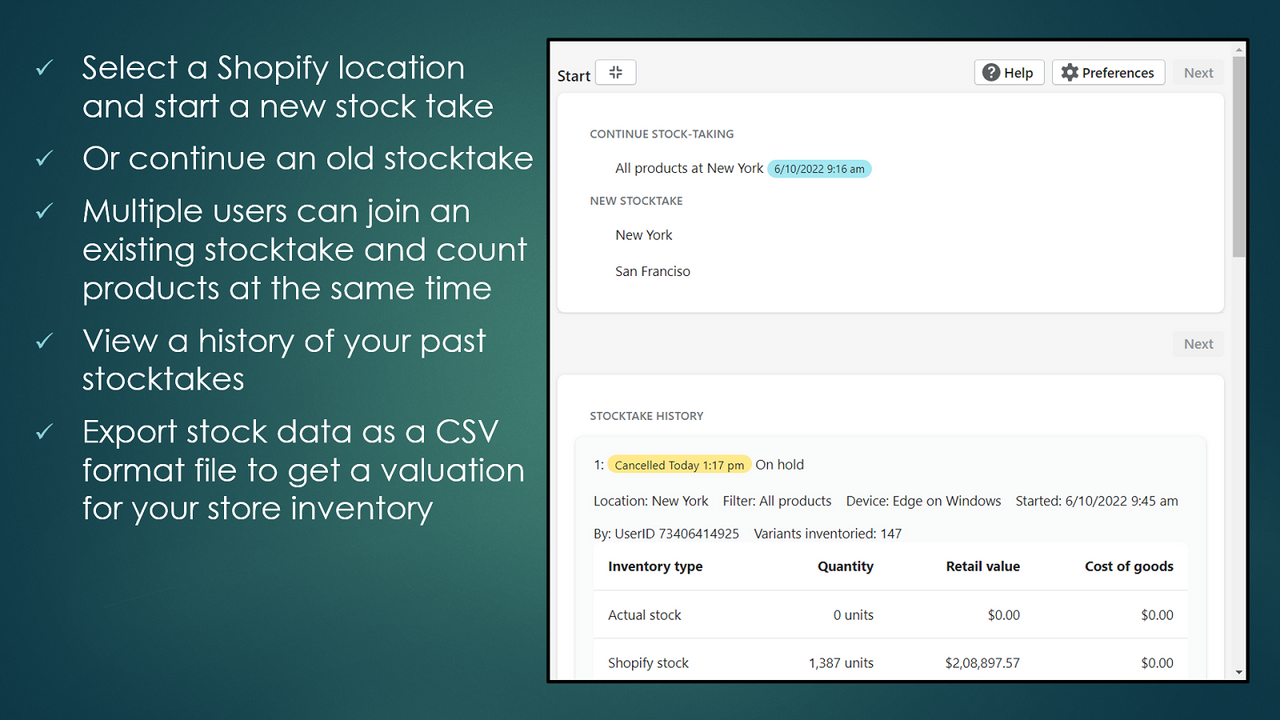Click the top Next button
1280x720 pixels.
click(1198, 72)
